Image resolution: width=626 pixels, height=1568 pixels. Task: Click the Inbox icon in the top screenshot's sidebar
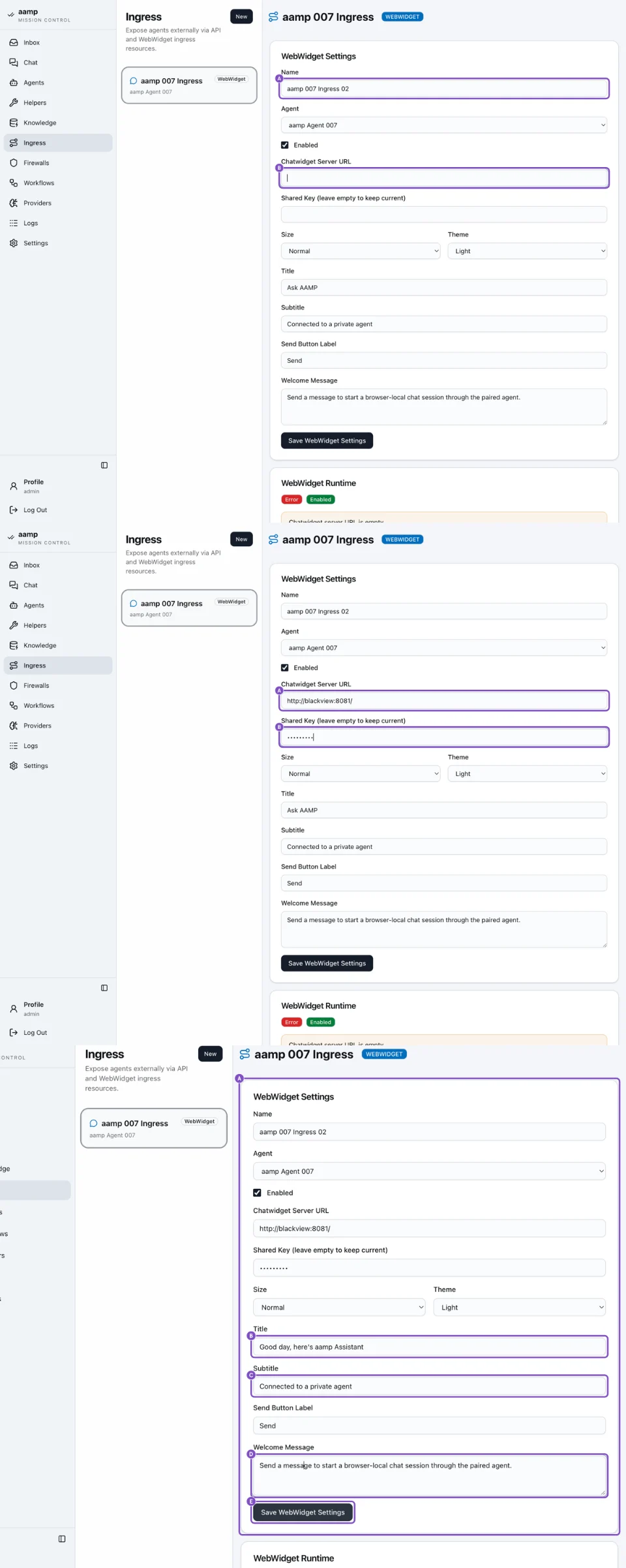[14, 42]
